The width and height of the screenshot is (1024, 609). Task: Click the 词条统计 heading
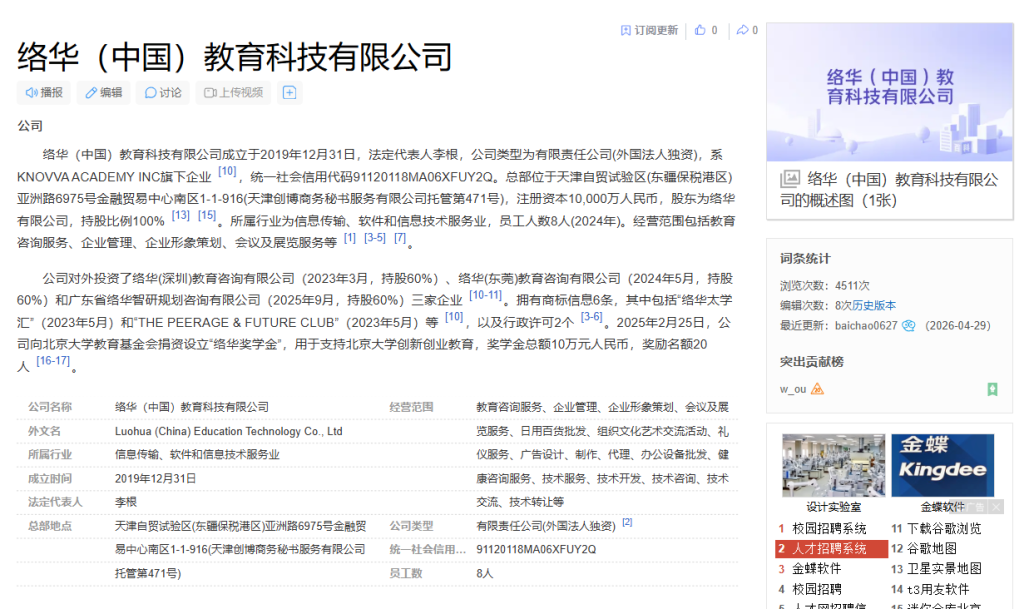tap(805, 258)
